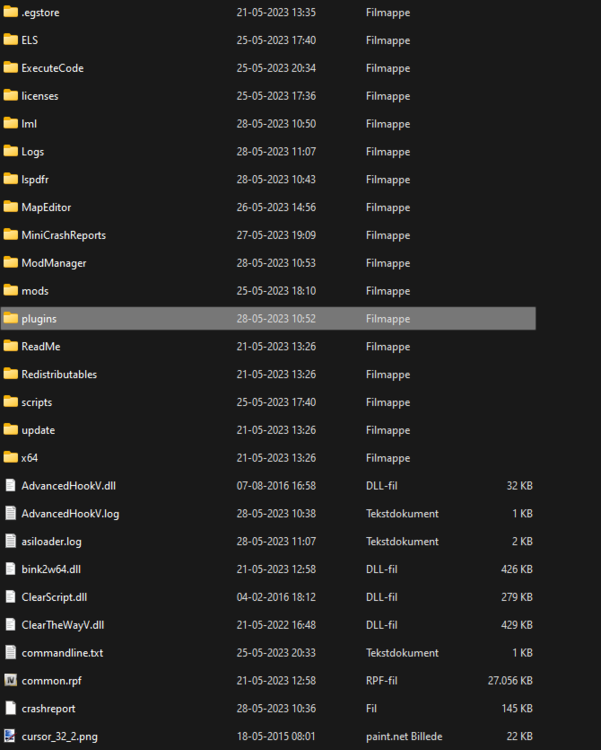Click the asiloader.log document icon
The image size is (601, 750).
(x=11, y=541)
